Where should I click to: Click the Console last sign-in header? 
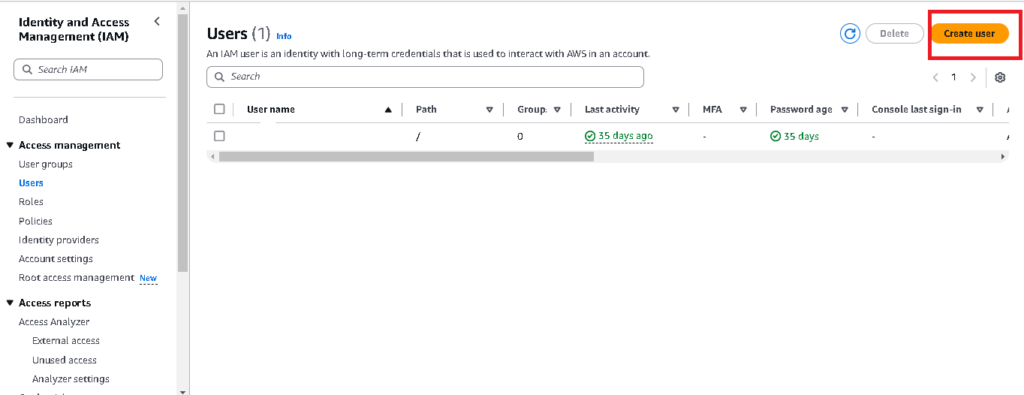(x=916, y=110)
